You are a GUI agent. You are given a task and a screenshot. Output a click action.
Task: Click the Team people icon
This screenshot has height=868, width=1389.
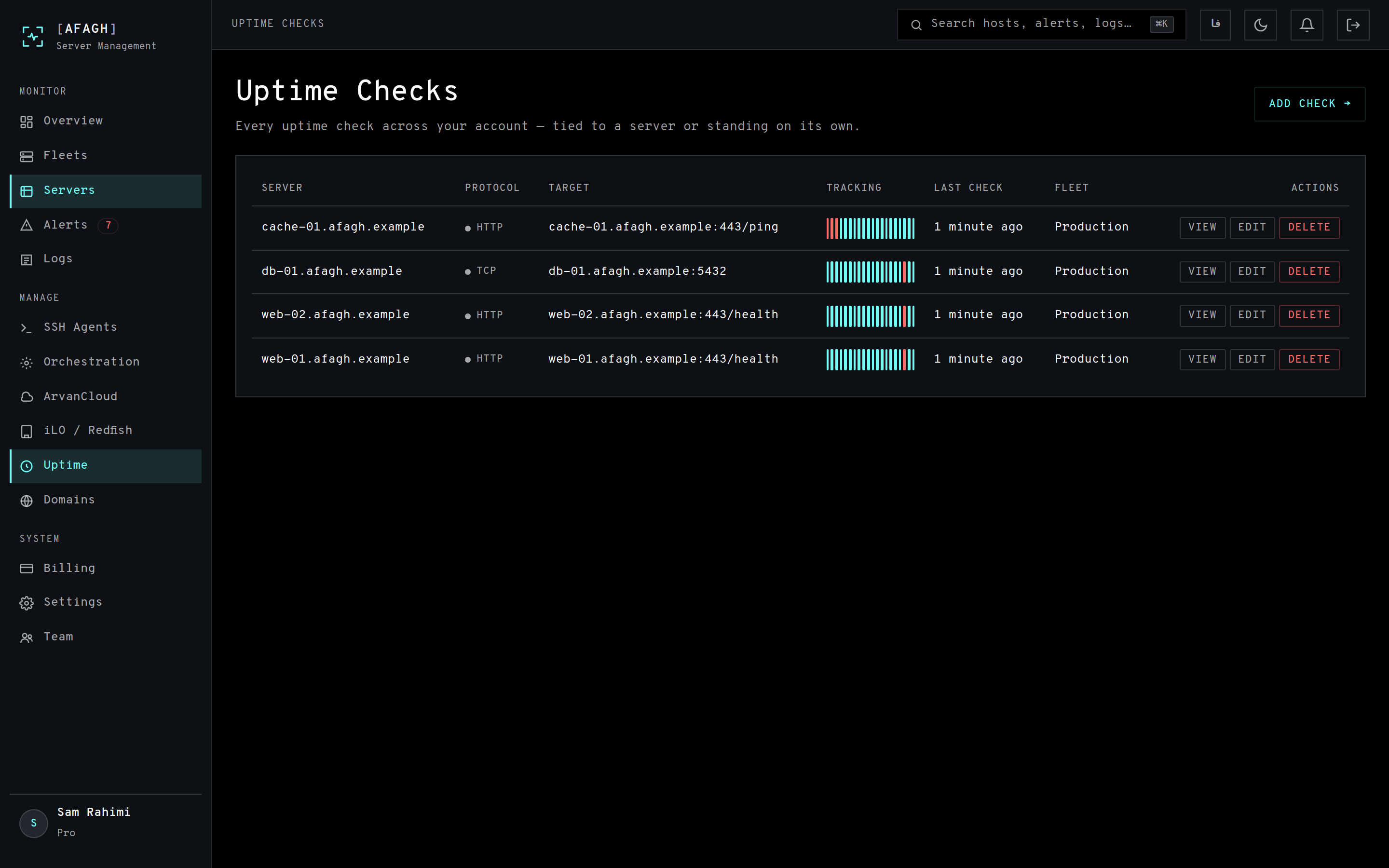click(27, 638)
